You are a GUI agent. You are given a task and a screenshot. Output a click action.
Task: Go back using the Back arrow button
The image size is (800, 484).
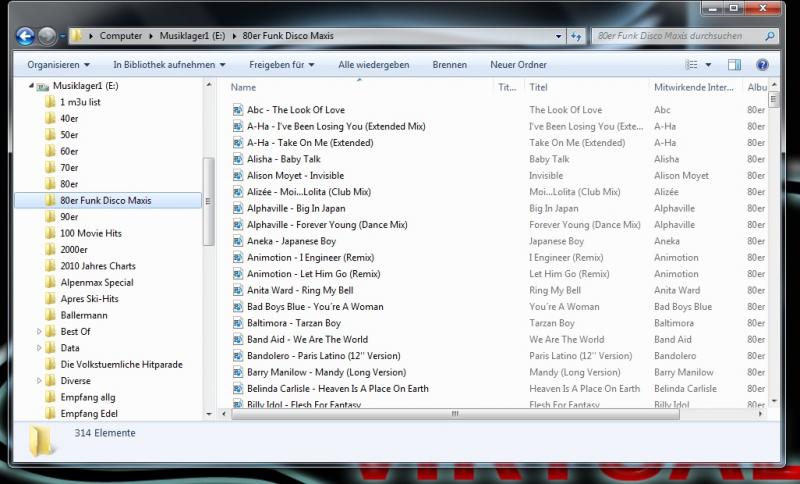25,36
